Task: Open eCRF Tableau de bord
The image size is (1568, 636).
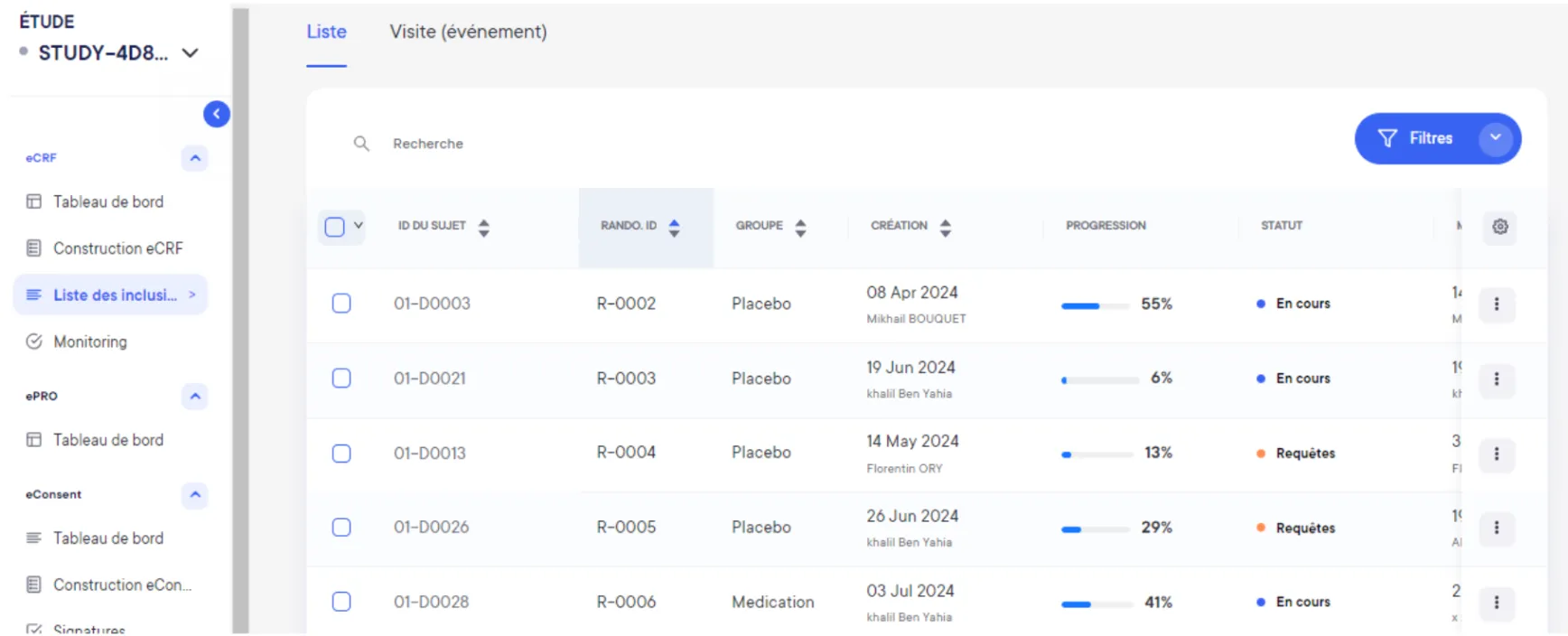Action: point(108,201)
